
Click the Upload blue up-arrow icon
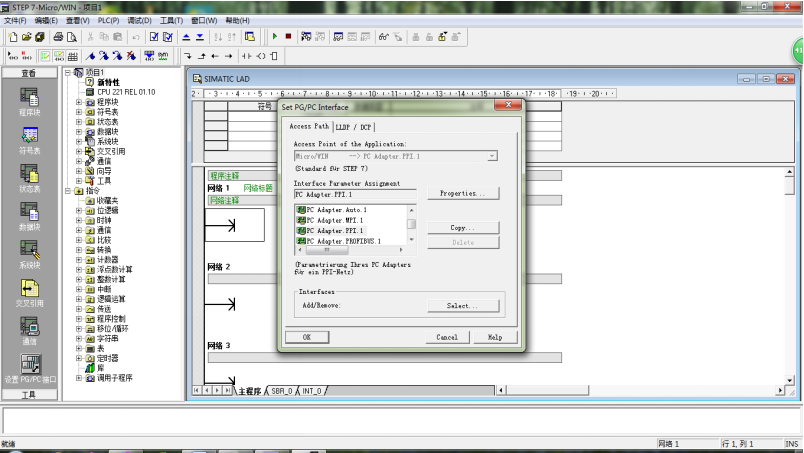[186, 37]
